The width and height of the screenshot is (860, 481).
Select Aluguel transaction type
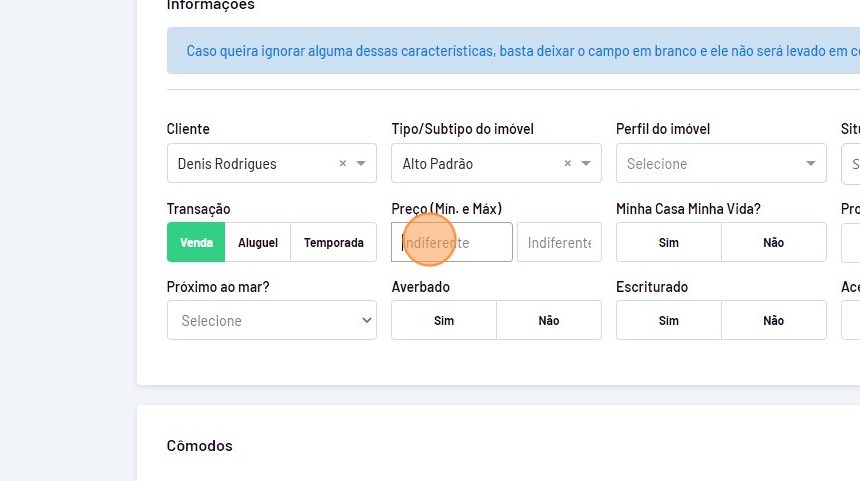click(258, 242)
